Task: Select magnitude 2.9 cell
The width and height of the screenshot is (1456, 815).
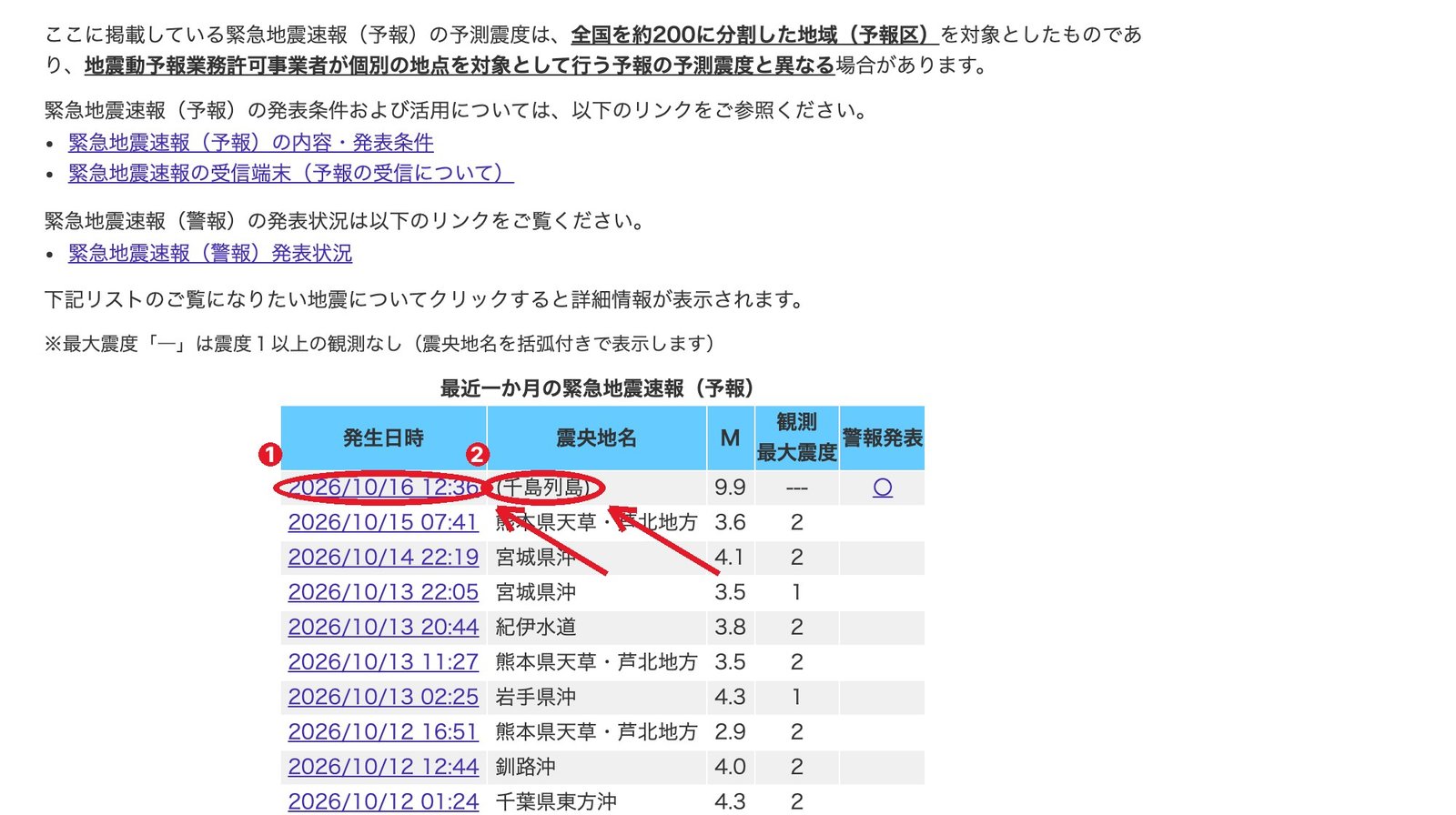Action: tap(731, 731)
